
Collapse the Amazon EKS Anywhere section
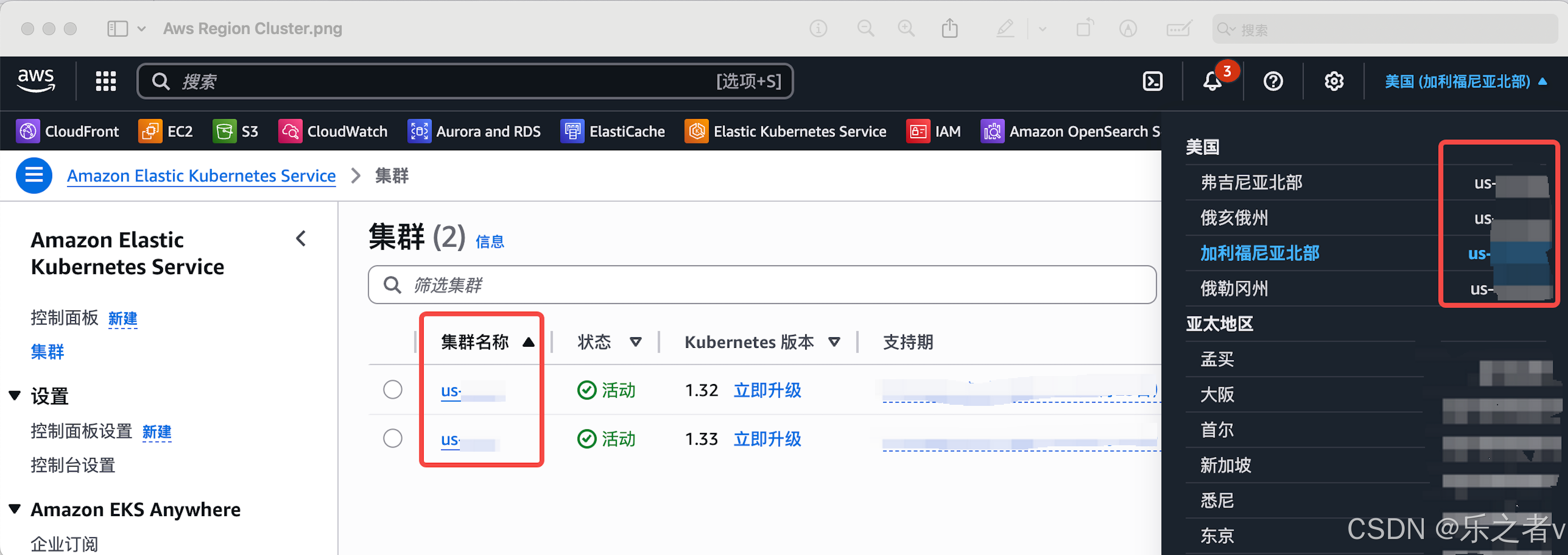(x=15, y=509)
